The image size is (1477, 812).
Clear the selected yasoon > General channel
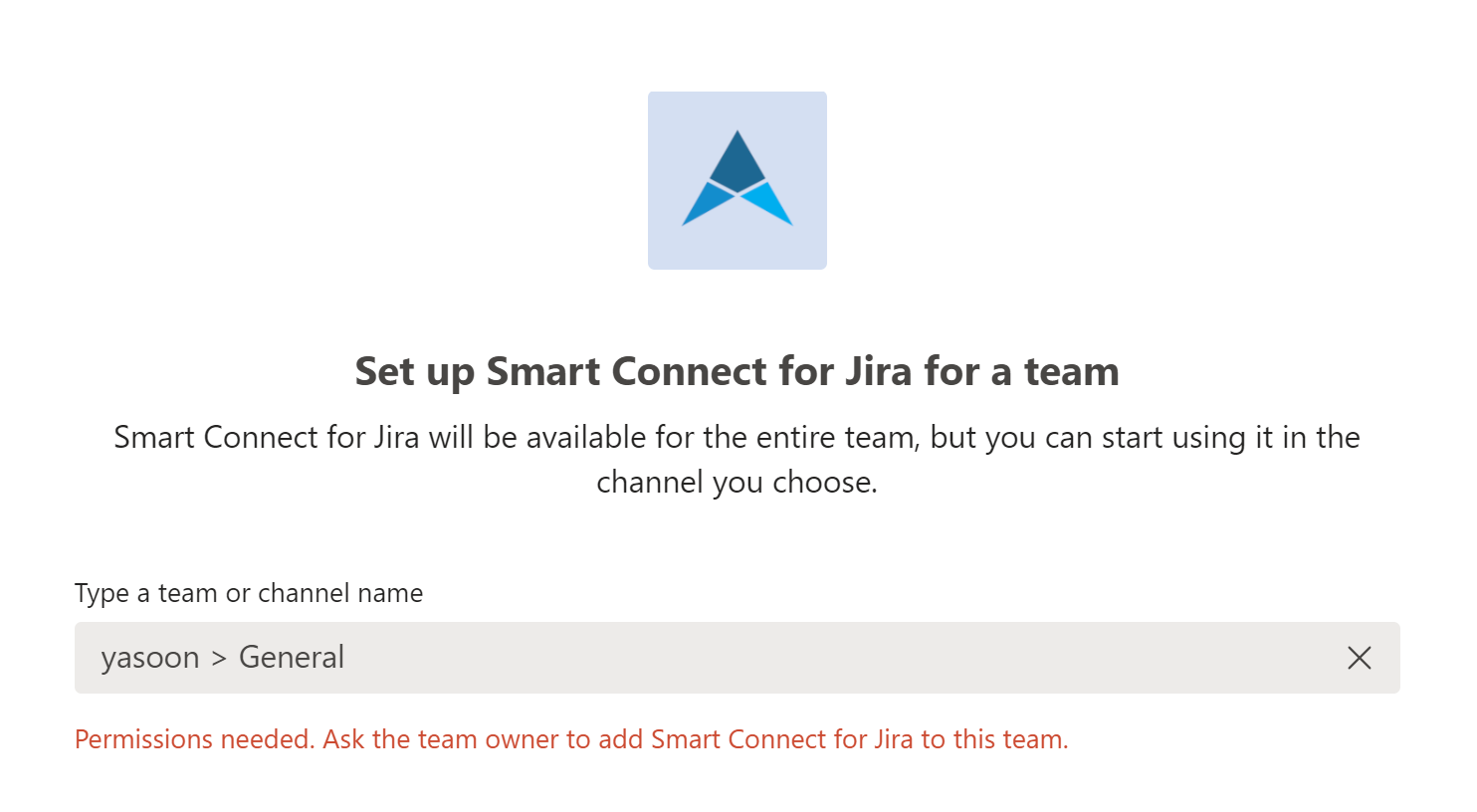coord(1359,658)
